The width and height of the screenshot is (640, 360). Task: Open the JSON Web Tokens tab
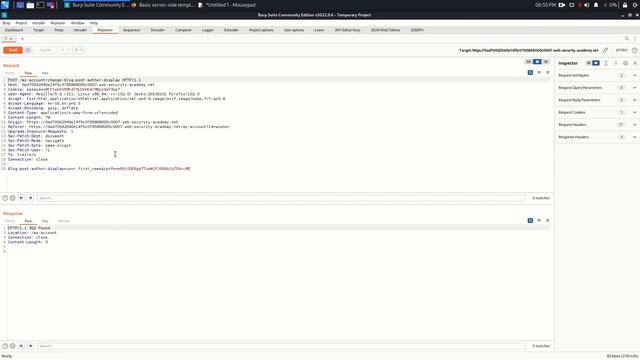pyautogui.click(x=385, y=30)
